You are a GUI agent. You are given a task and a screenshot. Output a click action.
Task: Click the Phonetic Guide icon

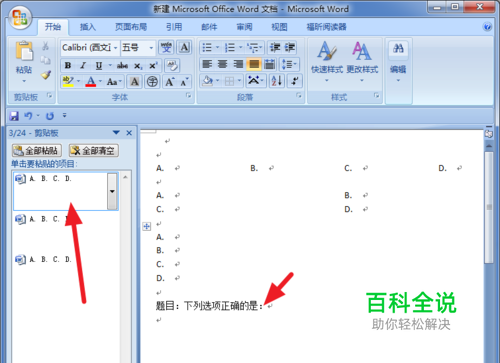point(166,47)
